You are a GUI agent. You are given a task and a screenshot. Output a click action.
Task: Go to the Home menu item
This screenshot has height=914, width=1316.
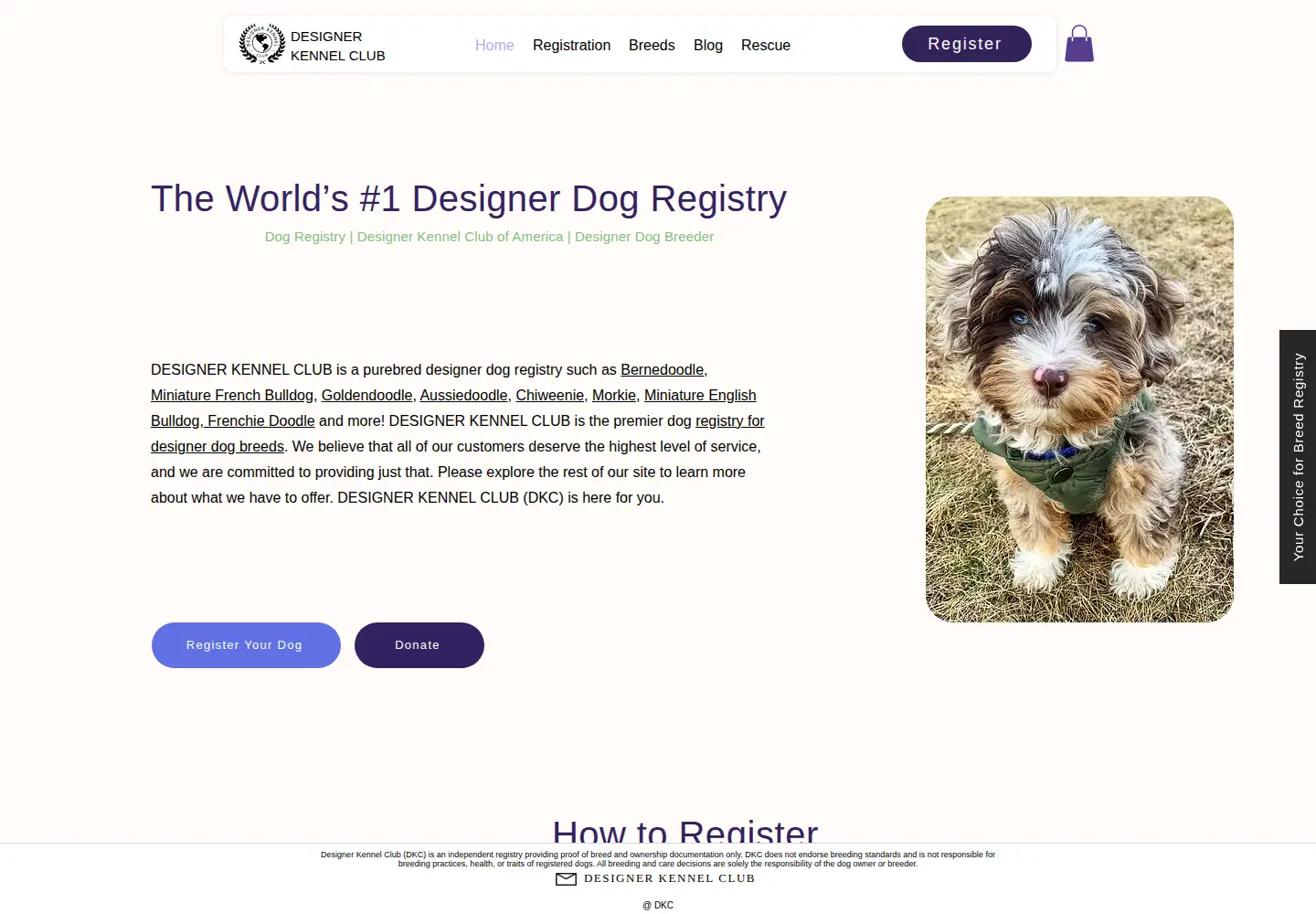pyautogui.click(x=494, y=45)
